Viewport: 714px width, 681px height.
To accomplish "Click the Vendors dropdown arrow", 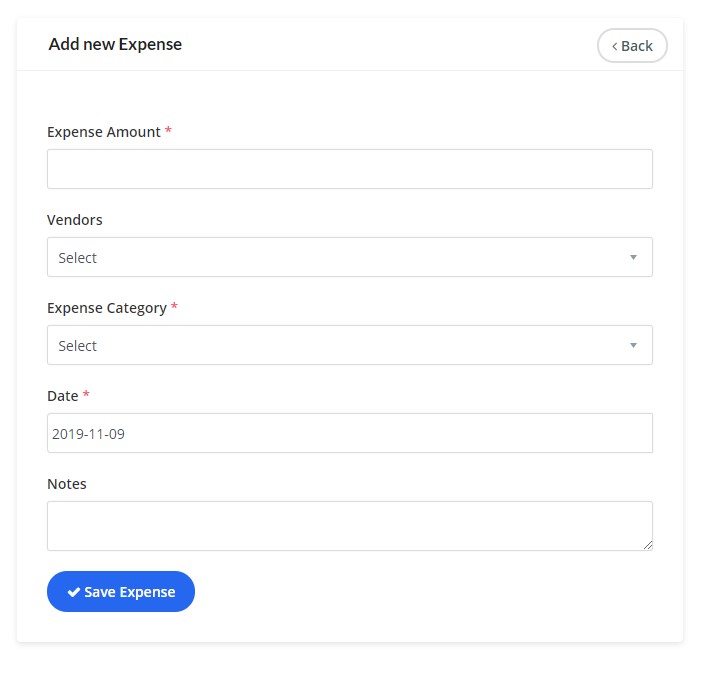I will (x=633, y=257).
